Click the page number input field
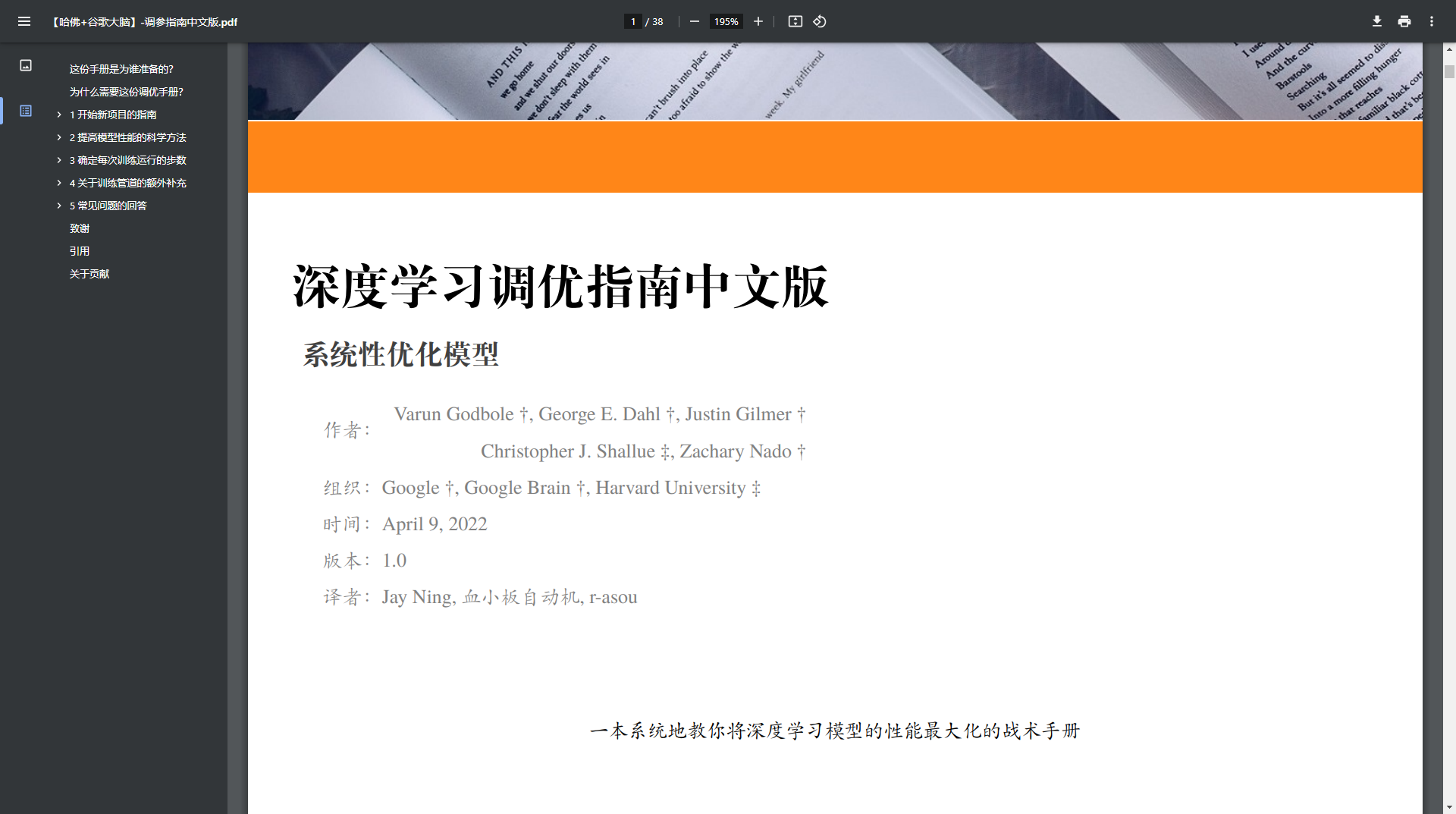 633,21
